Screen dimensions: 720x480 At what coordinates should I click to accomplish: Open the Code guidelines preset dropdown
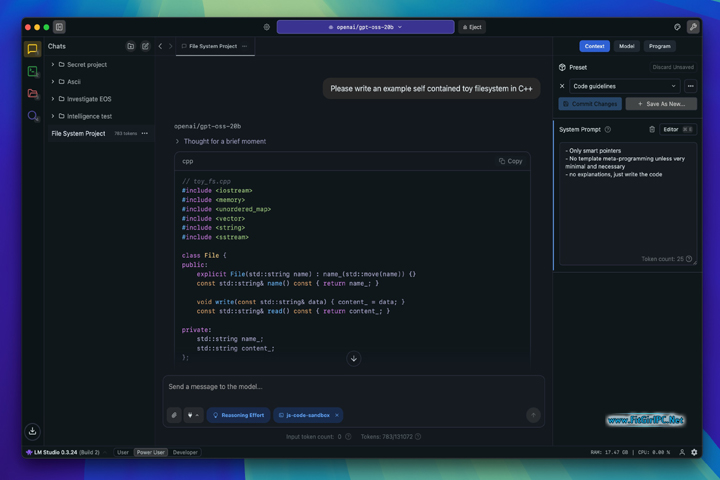624,86
